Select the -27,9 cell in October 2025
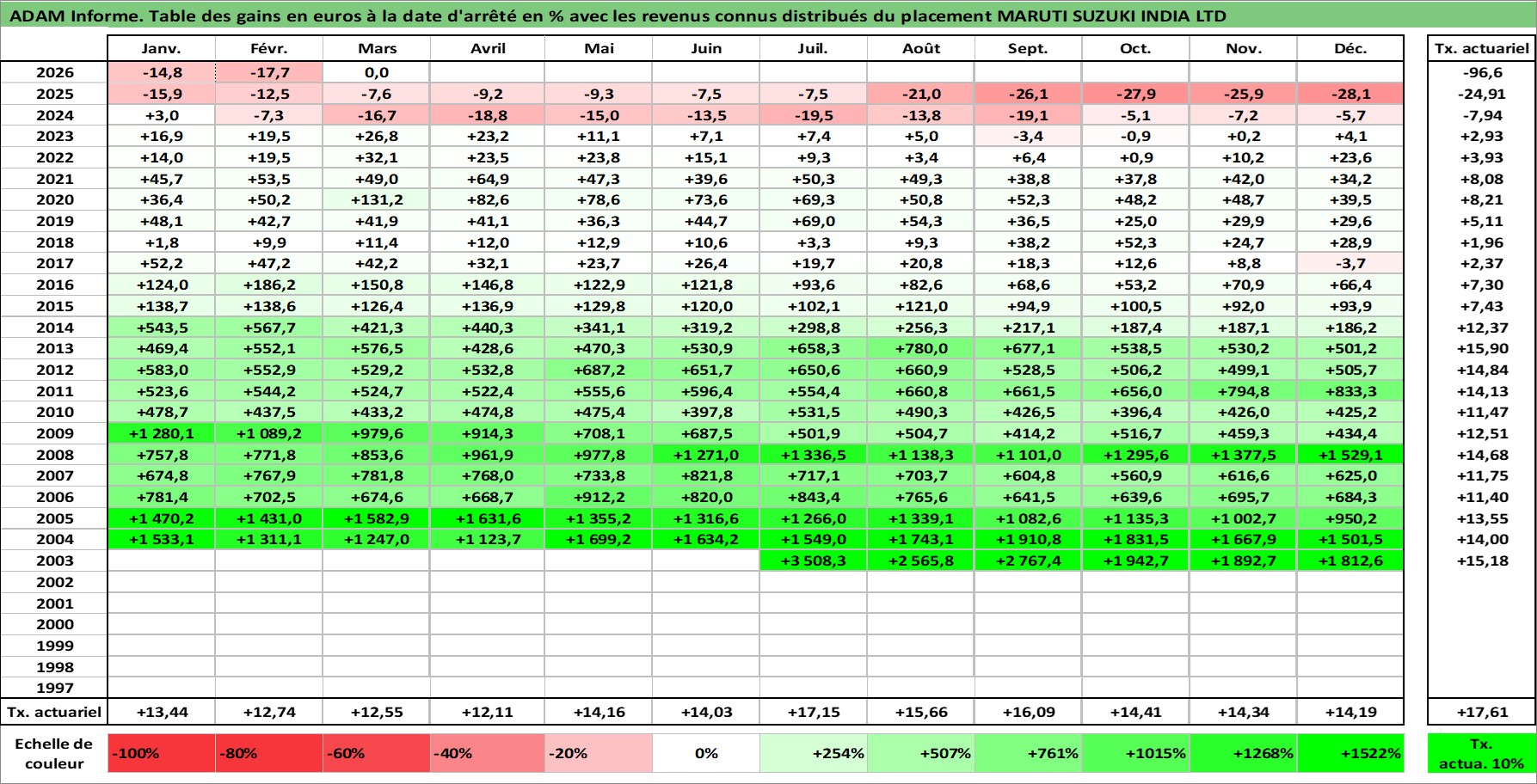This screenshot has width=1537, height=784. point(1135,94)
